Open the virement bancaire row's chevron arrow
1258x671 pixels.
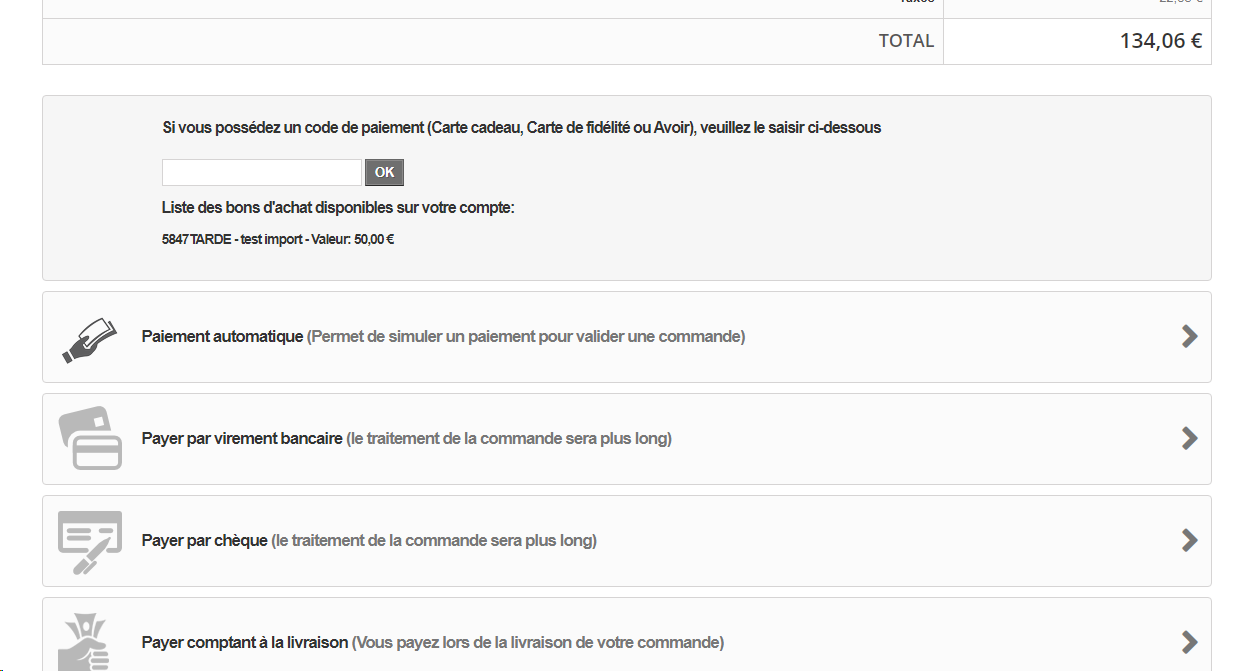(1189, 438)
